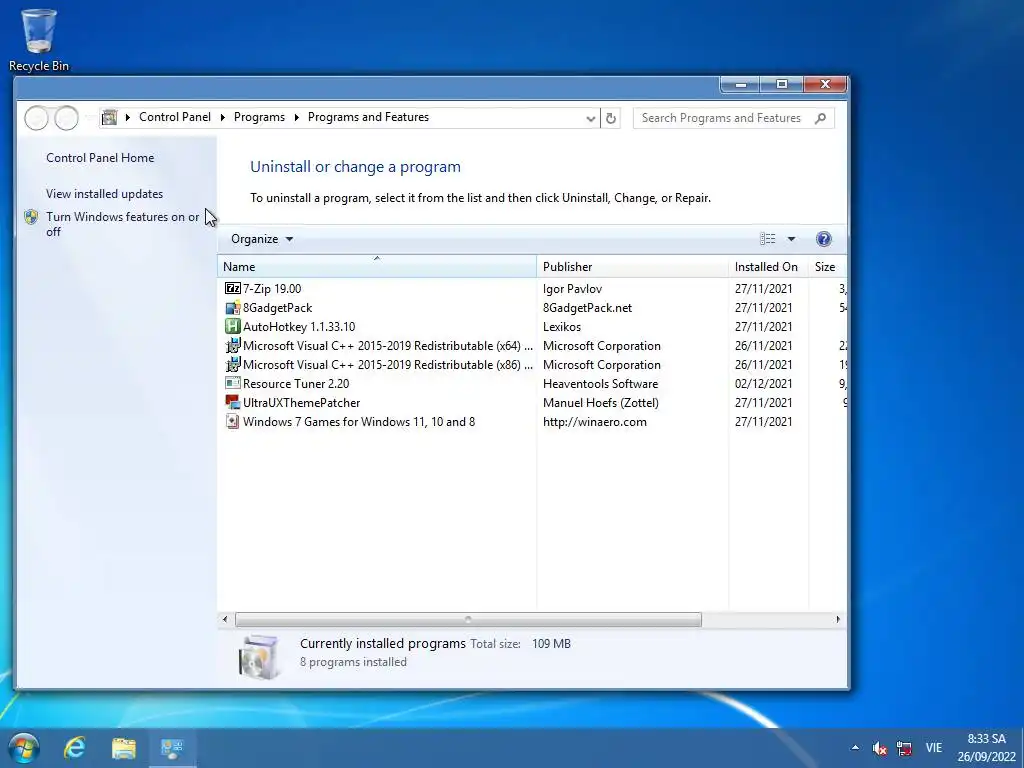
Task: Sort by the Publisher column header
Action: coord(632,266)
